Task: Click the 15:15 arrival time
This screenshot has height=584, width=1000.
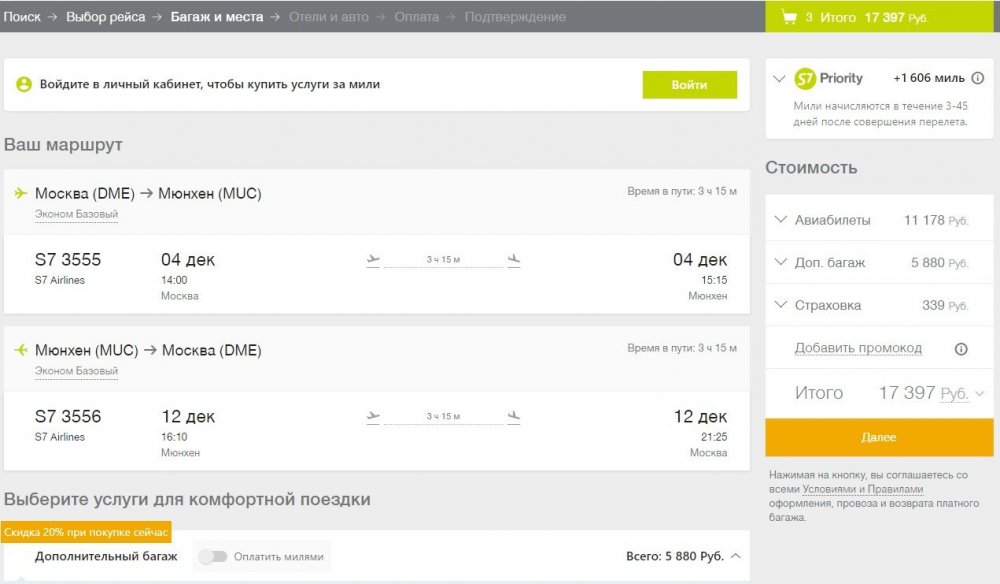Action: tap(714, 280)
